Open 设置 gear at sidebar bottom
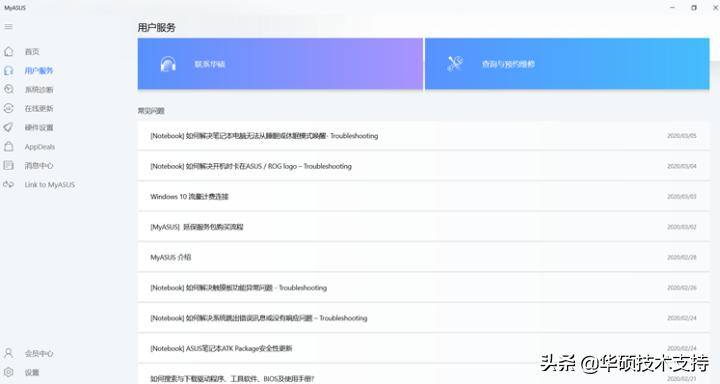This screenshot has width=720, height=384. pos(8,372)
